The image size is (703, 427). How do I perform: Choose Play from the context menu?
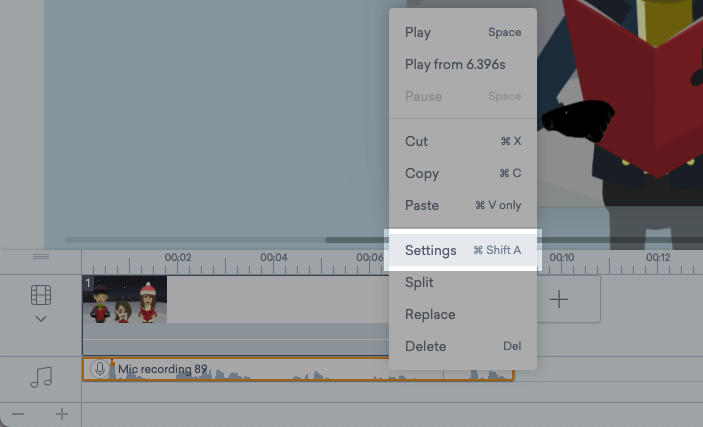point(418,32)
